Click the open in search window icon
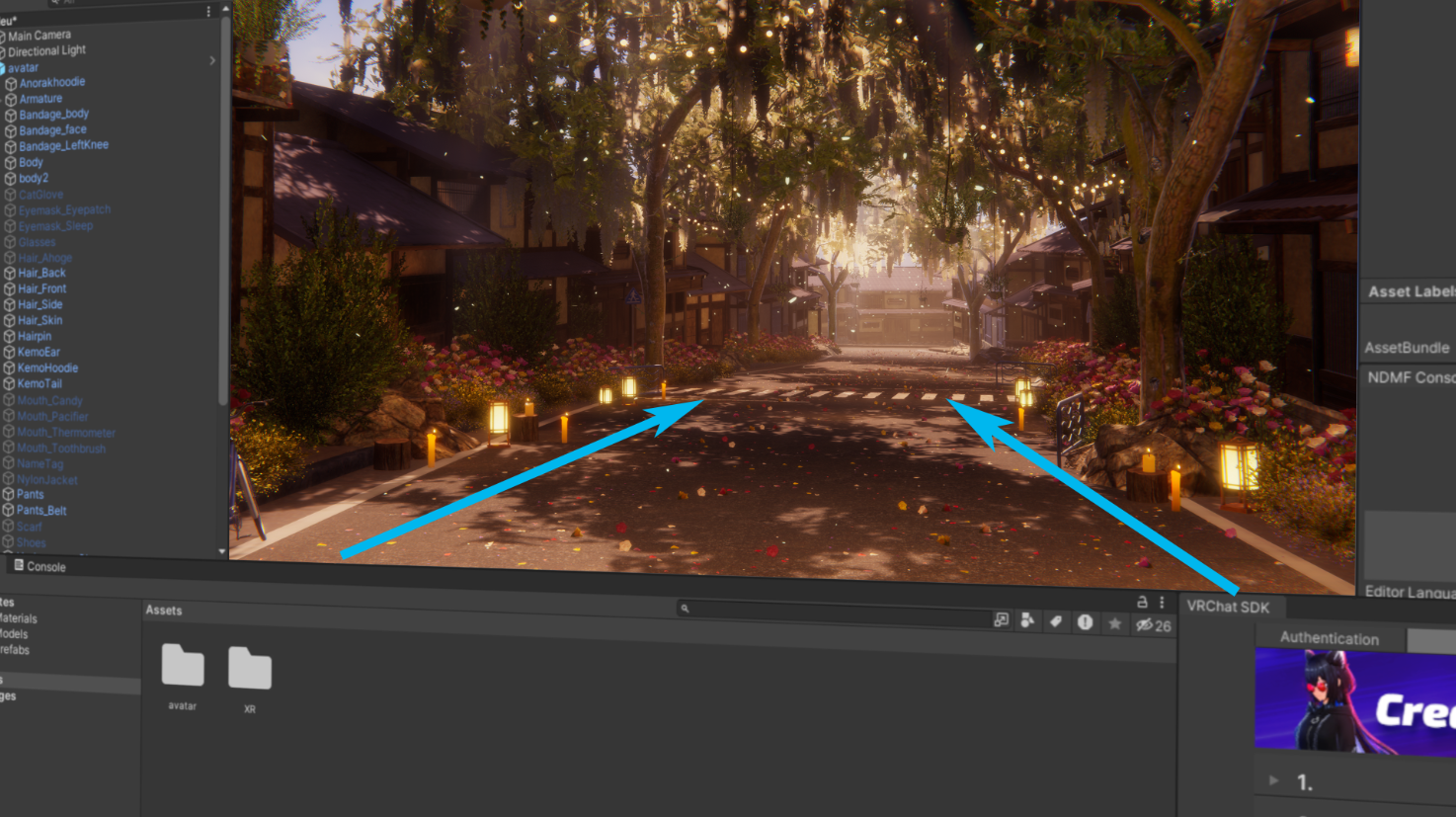Image resolution: width=1456 pixels, height=817 pixels. (1001, 619)
